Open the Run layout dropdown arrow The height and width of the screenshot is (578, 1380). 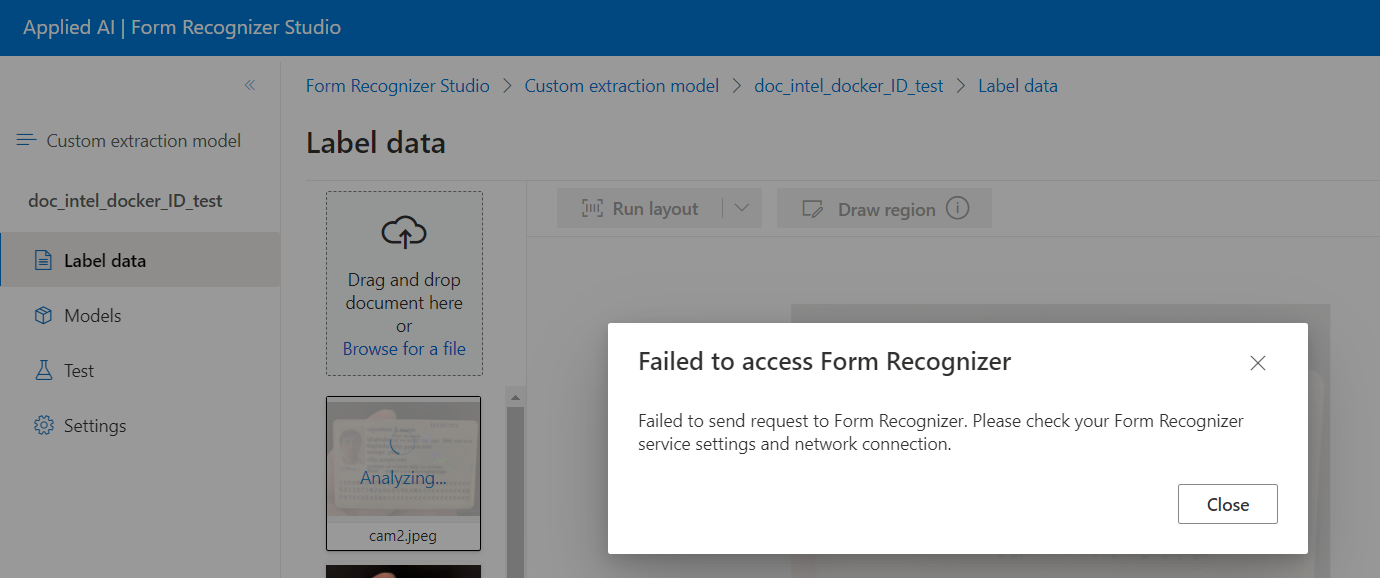(x=744, y=208)
